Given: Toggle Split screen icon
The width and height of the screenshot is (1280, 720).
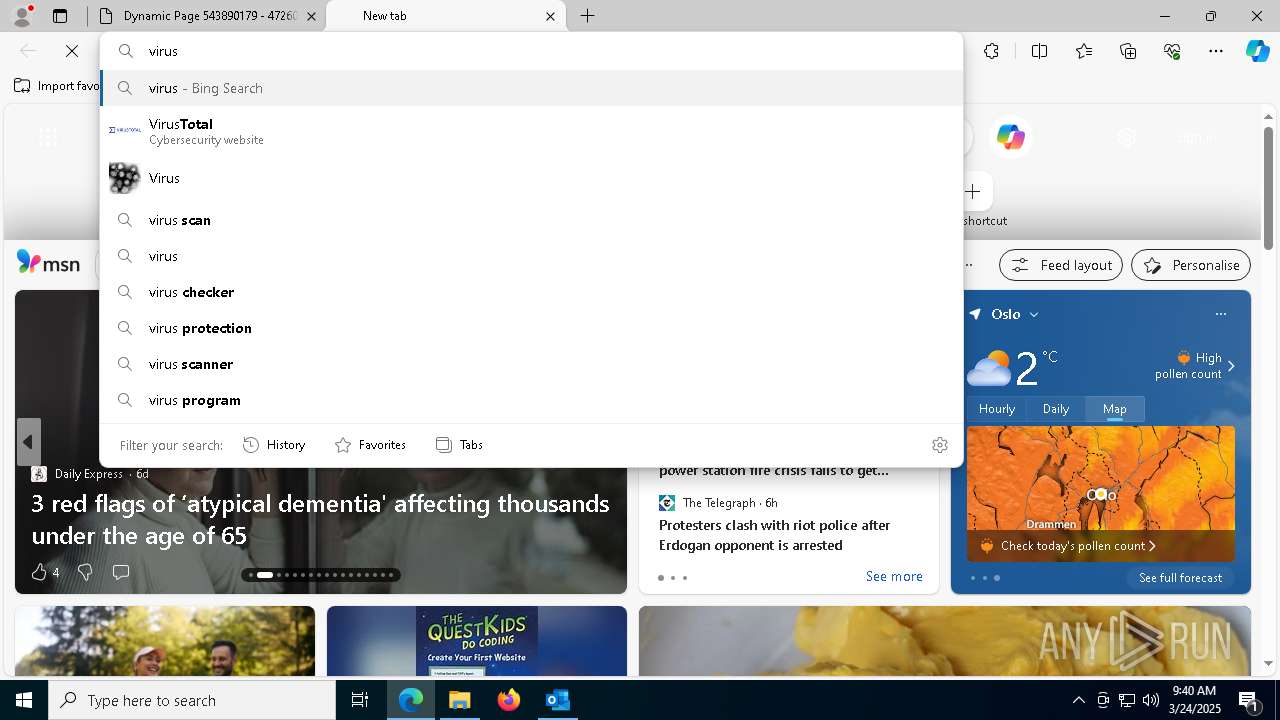Looking at the screenshot, I should click(x=1039, y=51).
